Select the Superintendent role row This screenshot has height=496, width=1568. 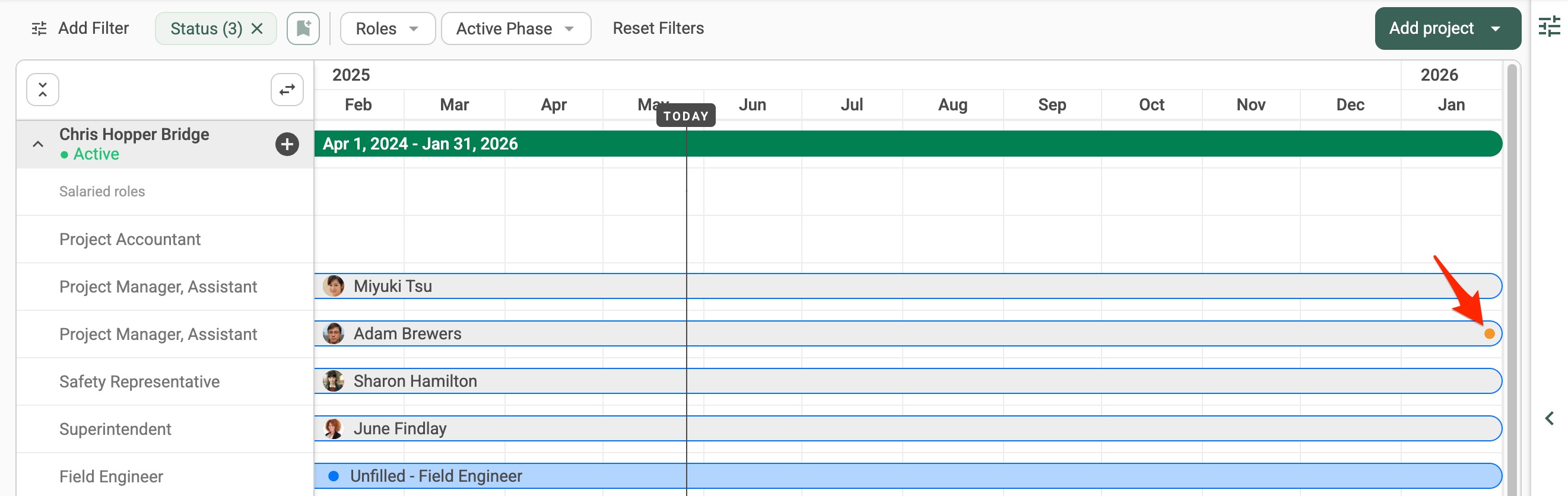tap(165, 429)
